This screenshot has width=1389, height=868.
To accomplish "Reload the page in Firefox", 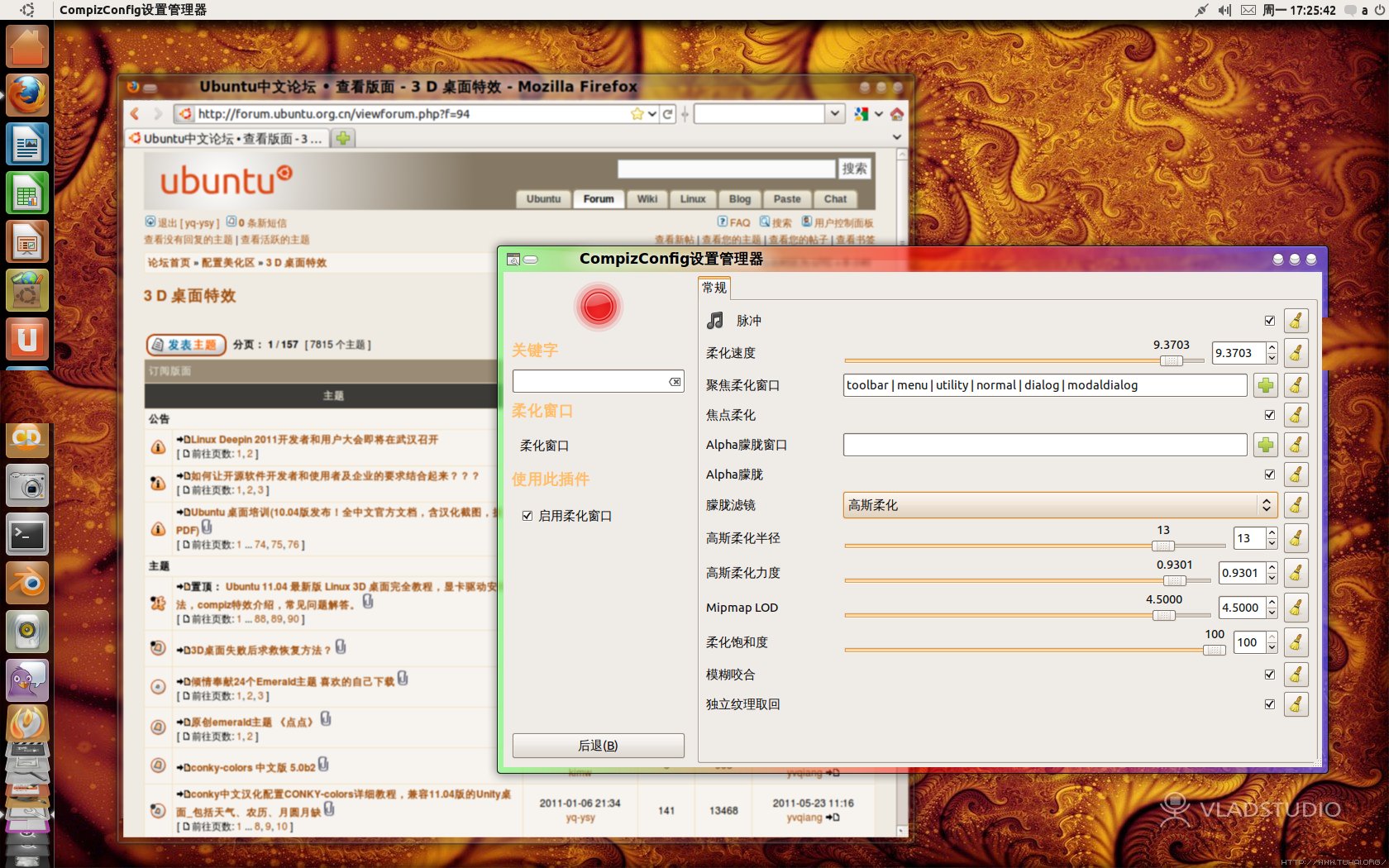I will pyautogui.click(x=667, y=114).
